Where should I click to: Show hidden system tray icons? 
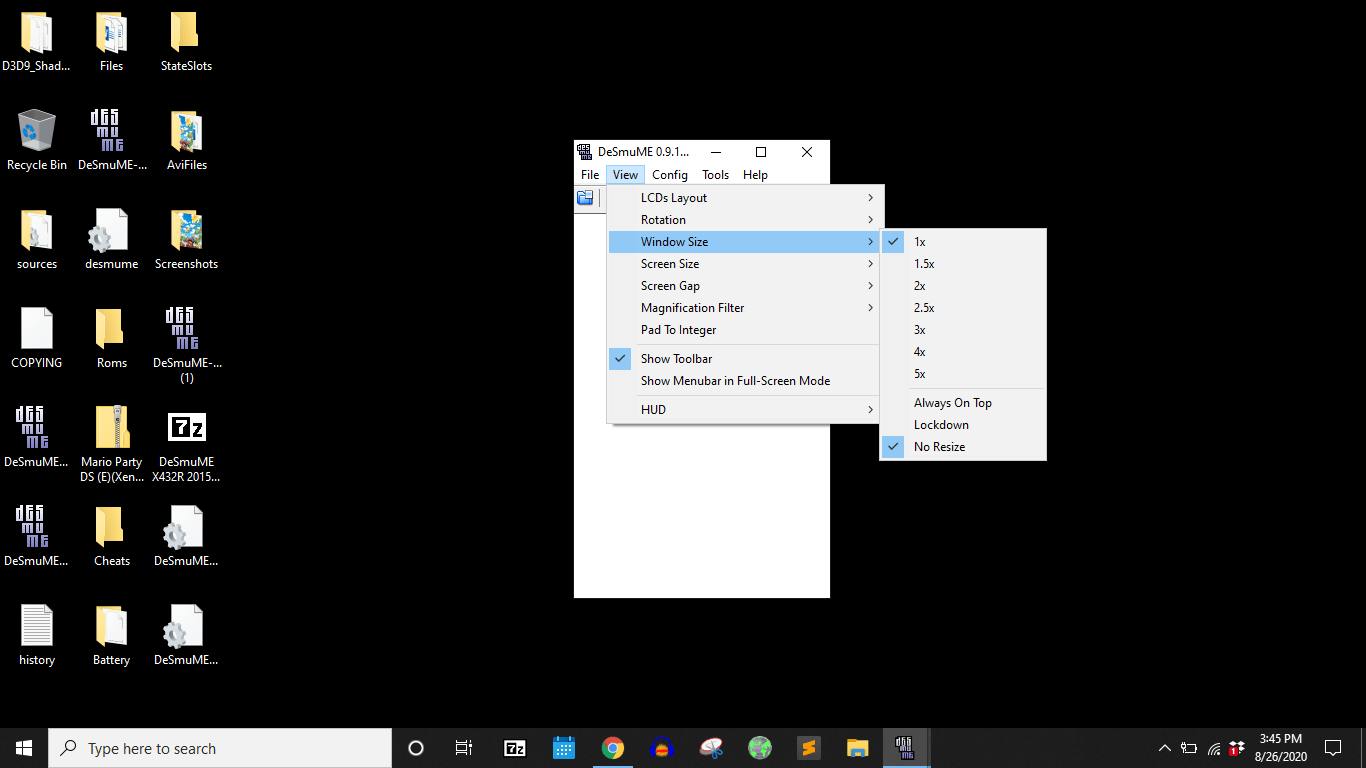[x=1164, y=748]
